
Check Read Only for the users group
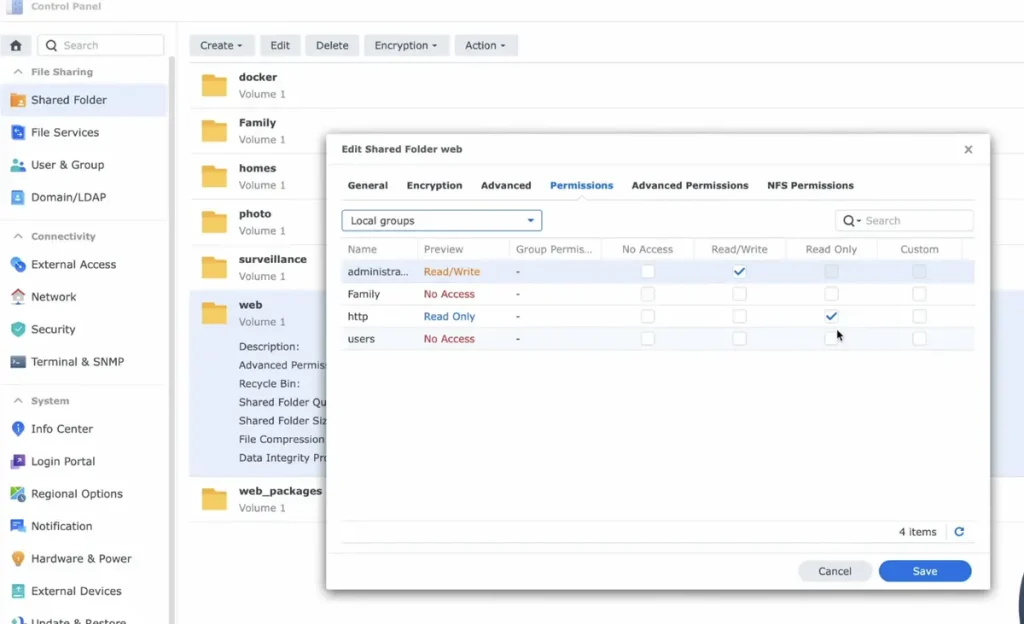831,339
